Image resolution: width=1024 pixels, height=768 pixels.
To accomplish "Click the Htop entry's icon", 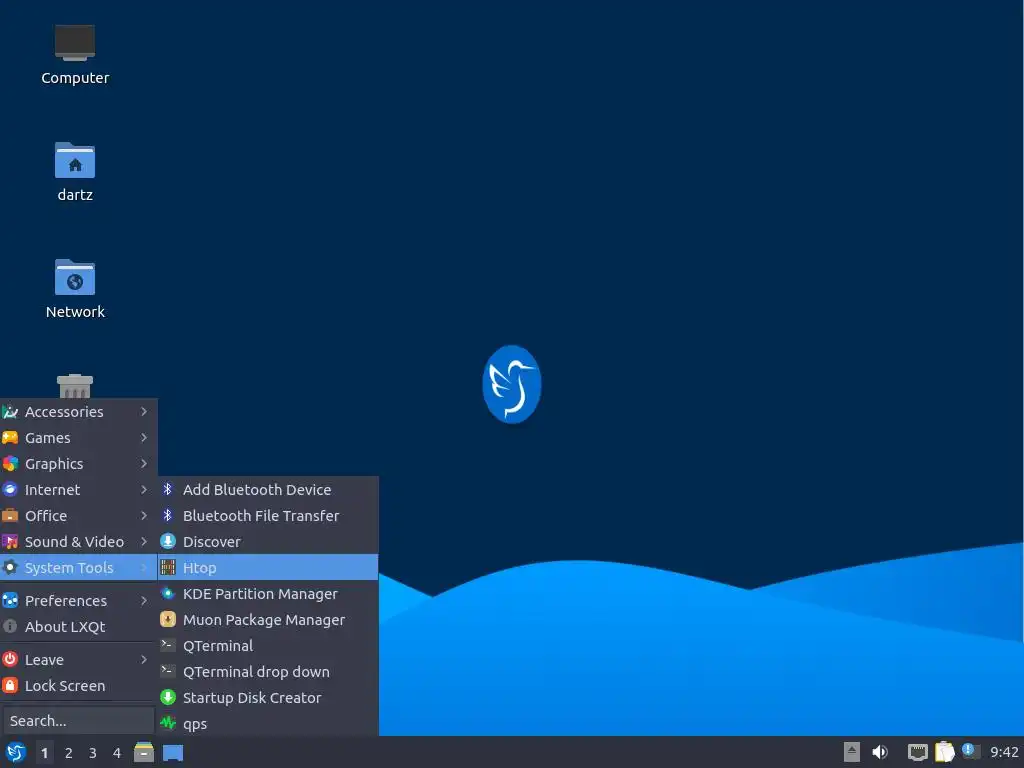I will (x=168, y=568).
